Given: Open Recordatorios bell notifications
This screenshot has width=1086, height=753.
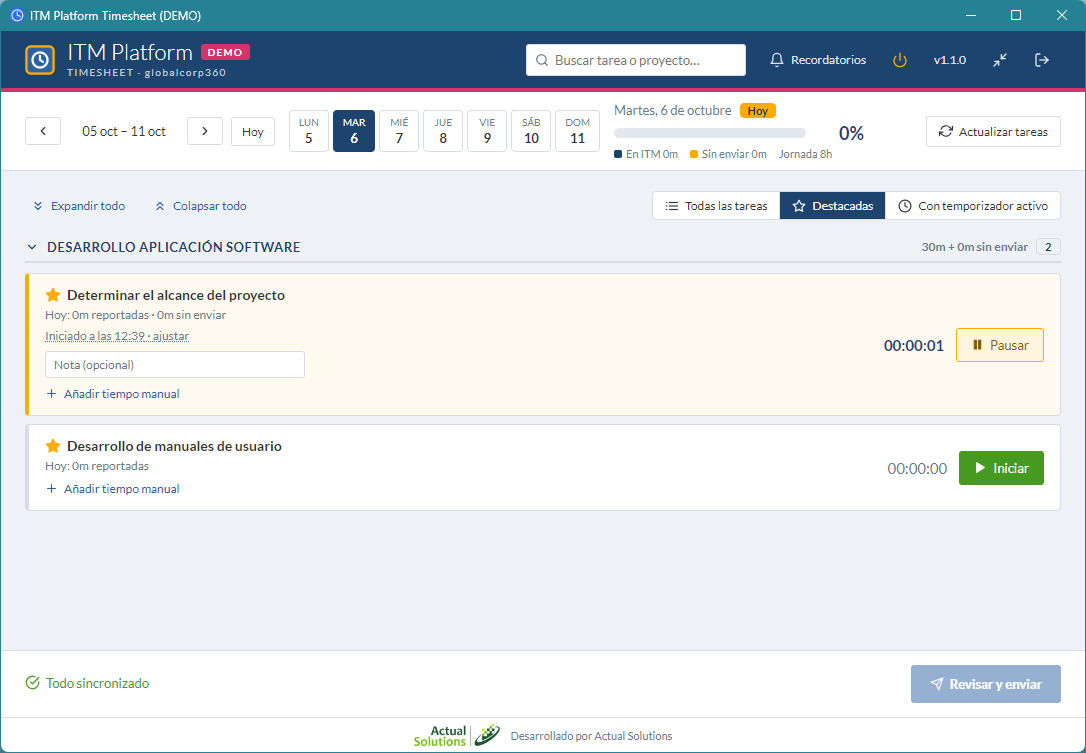Looking at the screenshot, I should pos(818,60).
